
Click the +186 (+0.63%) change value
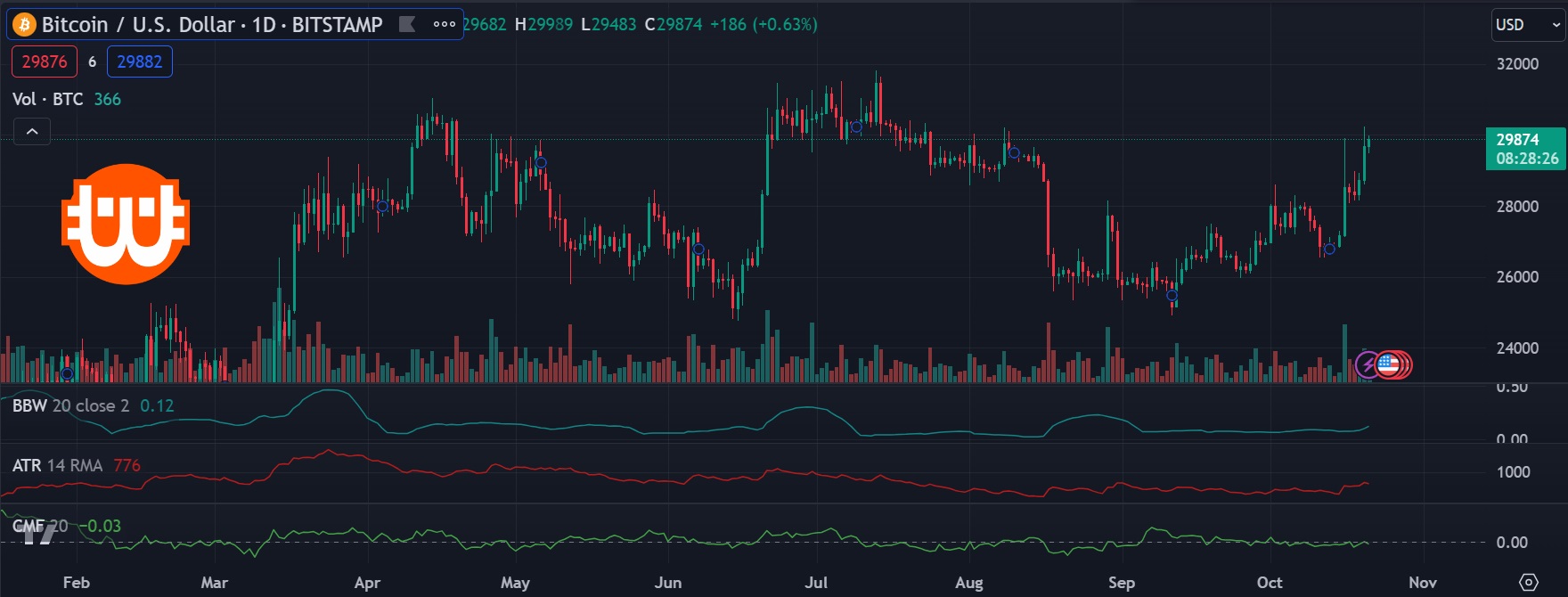[764, 24]
